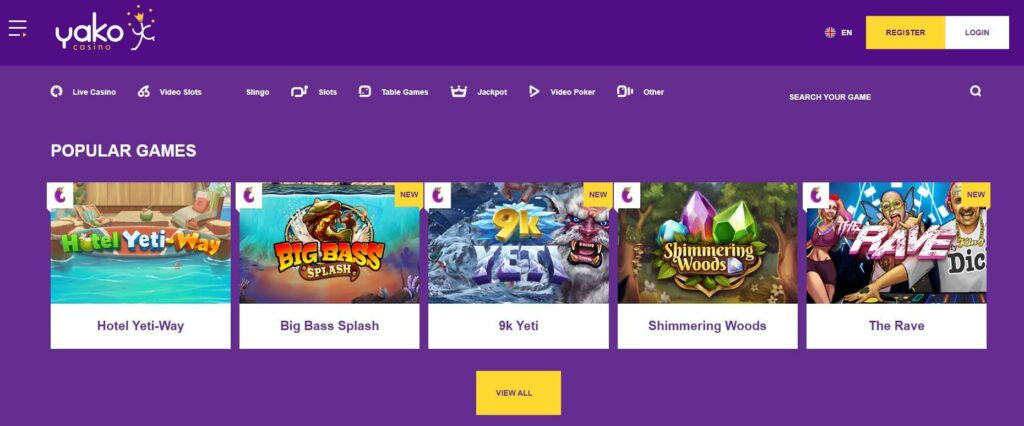Image resolution: width=1024 pixels, height=426 pixels.
Task: Click the Slots machine icon
Action: 299,91
